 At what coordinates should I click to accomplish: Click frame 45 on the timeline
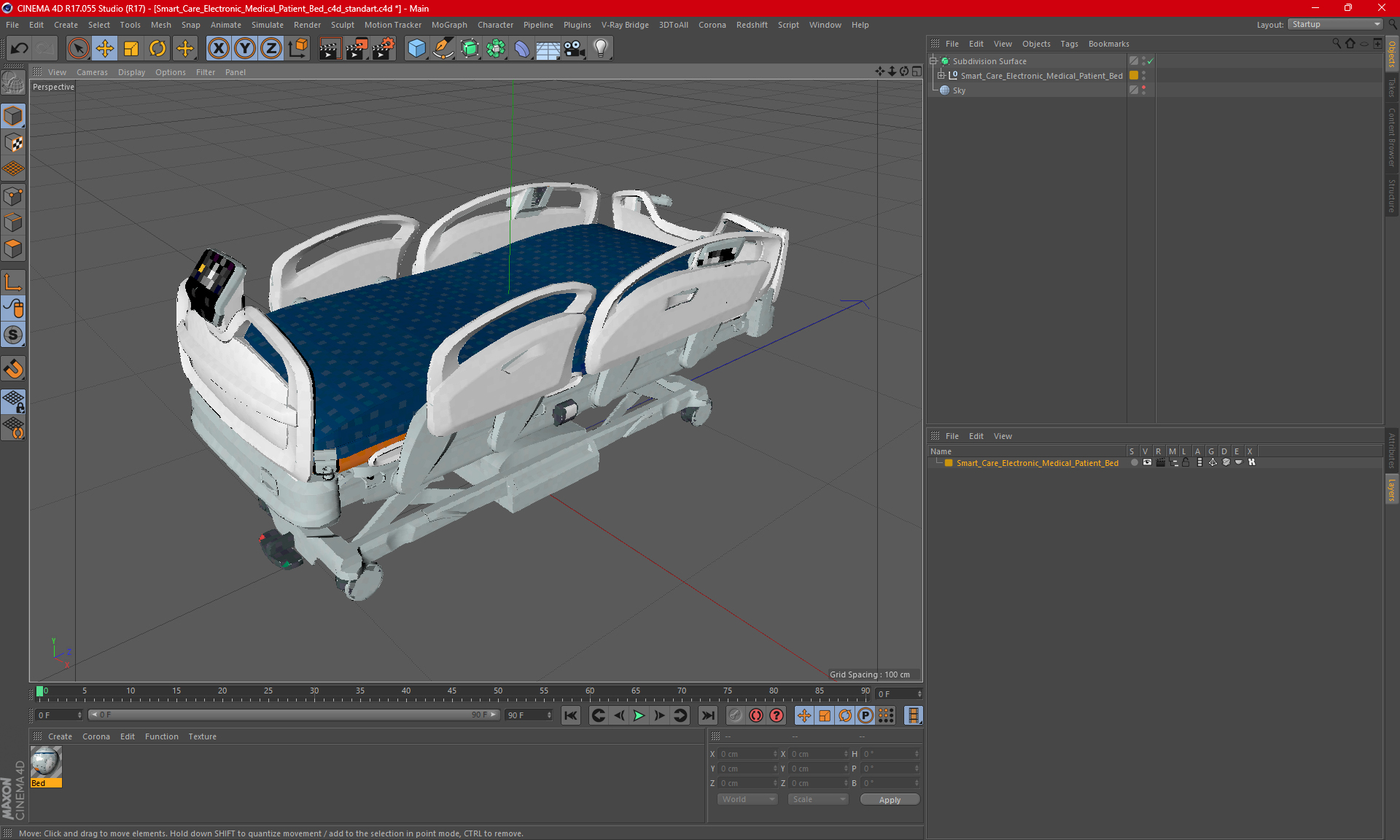point(452,691)
